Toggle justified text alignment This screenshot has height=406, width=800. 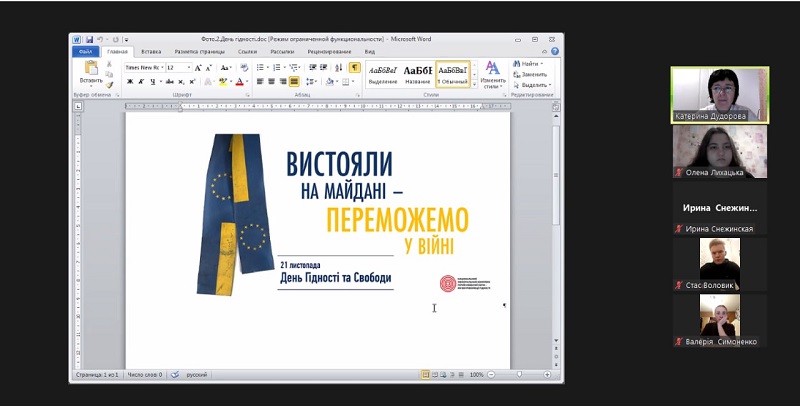pyautogui.click(x=294, y=82)
